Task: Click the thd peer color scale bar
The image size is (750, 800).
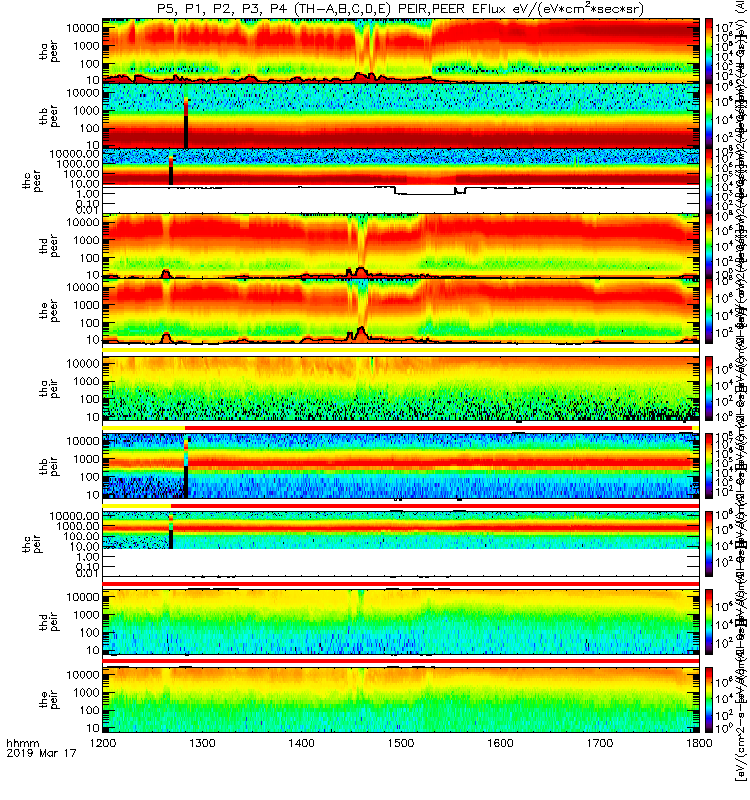Action: [x=709, y=245]
